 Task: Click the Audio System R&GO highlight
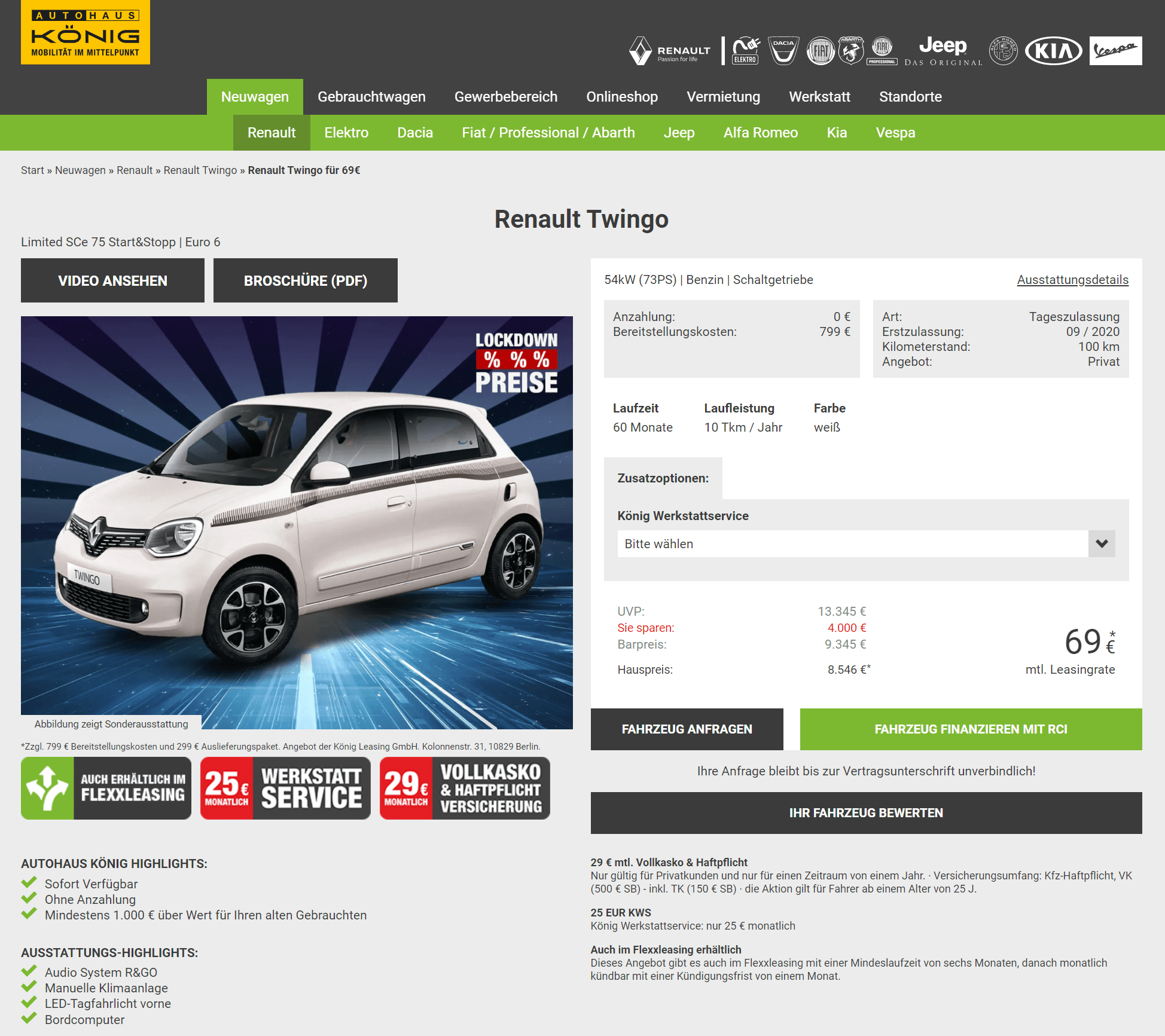[101, 973]
